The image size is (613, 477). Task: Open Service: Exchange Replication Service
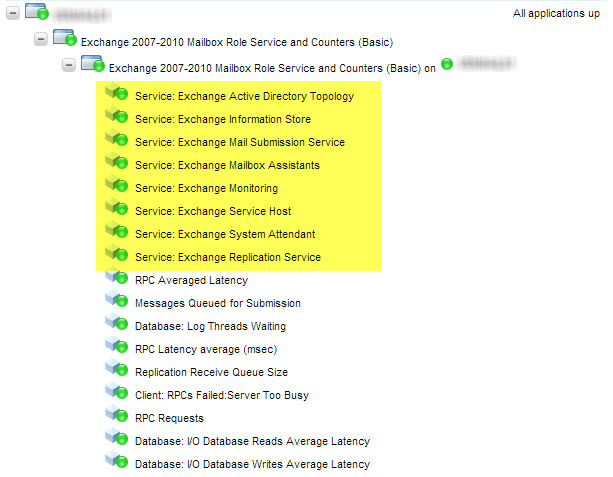(228, 257)
